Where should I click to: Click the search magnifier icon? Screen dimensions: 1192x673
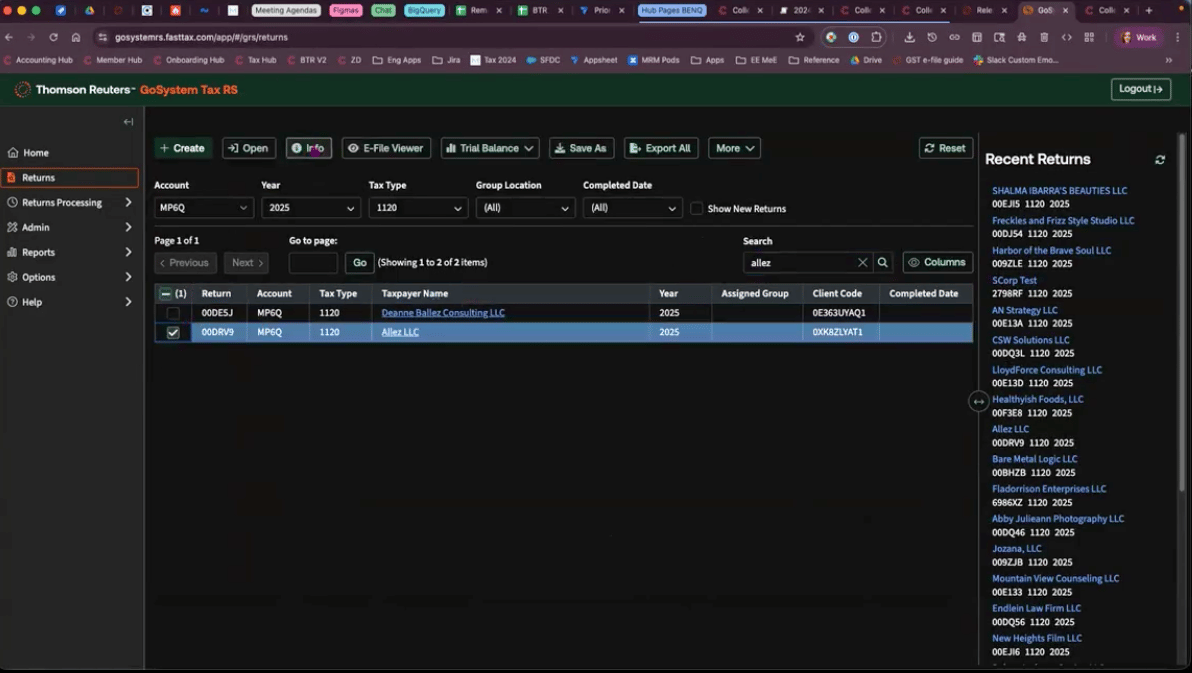point(883,262)
